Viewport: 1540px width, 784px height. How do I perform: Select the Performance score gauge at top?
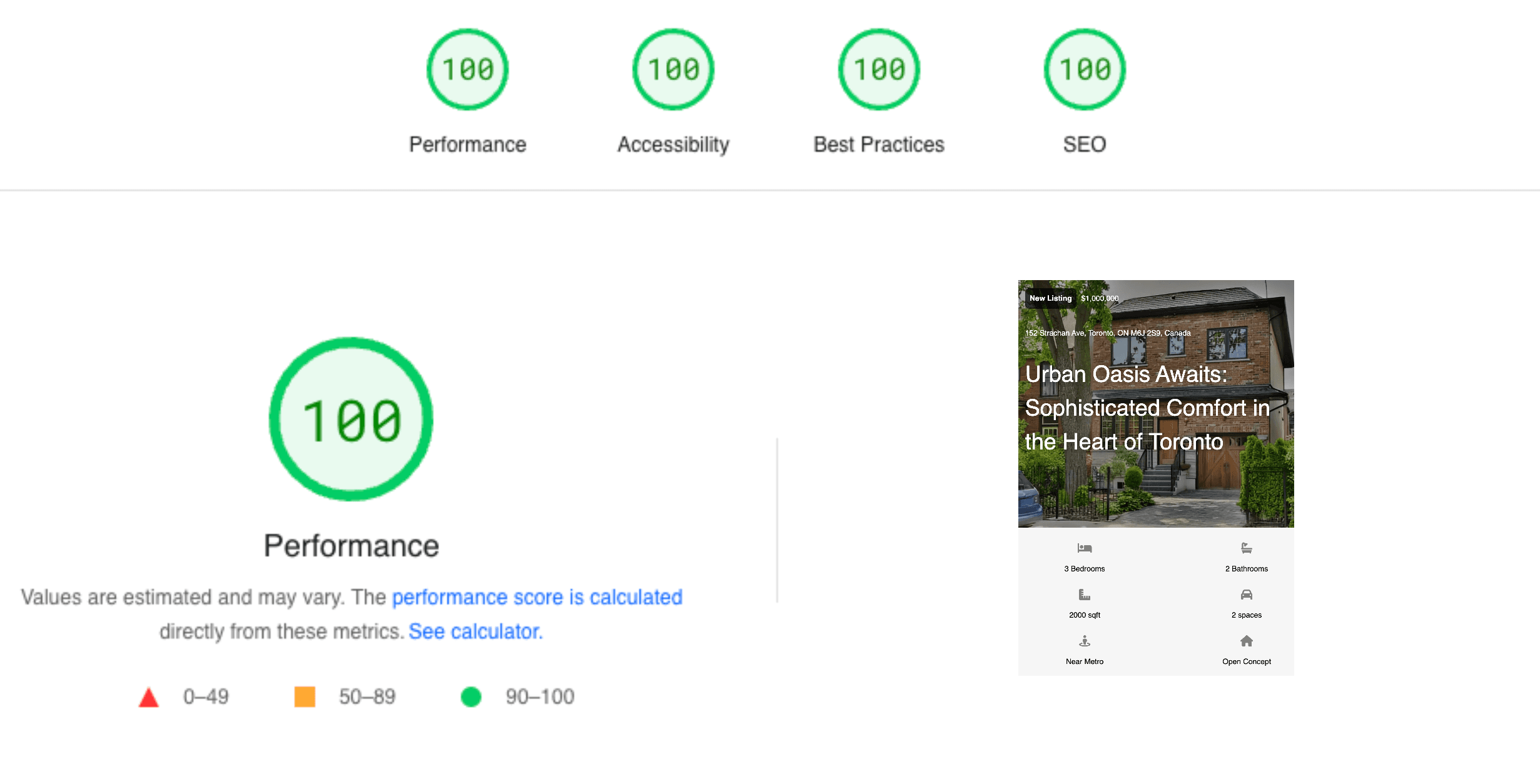coord(467,69)
